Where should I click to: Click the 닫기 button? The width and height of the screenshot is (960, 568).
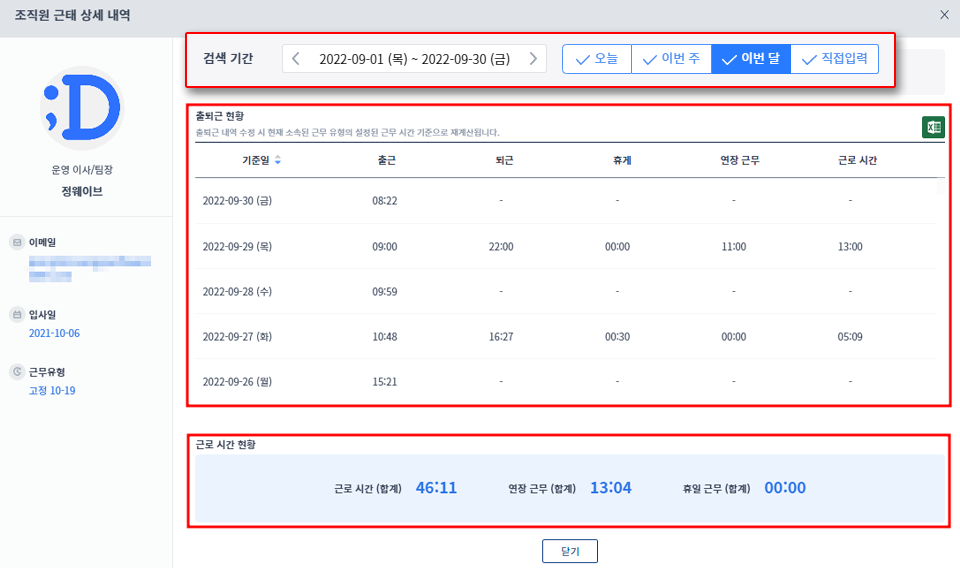569,551
